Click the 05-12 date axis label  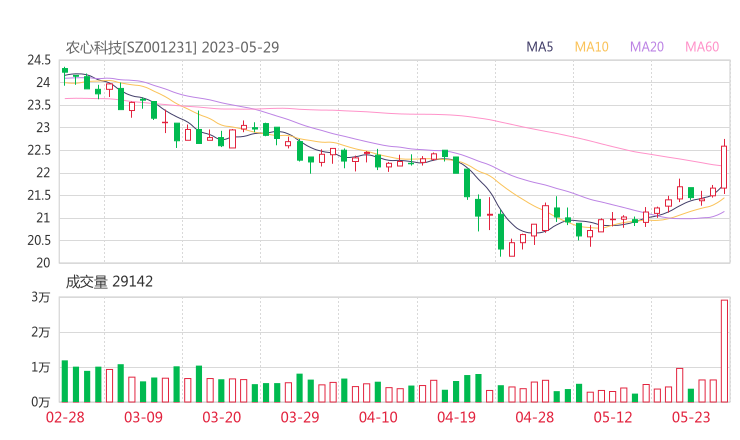click(613, 417)
